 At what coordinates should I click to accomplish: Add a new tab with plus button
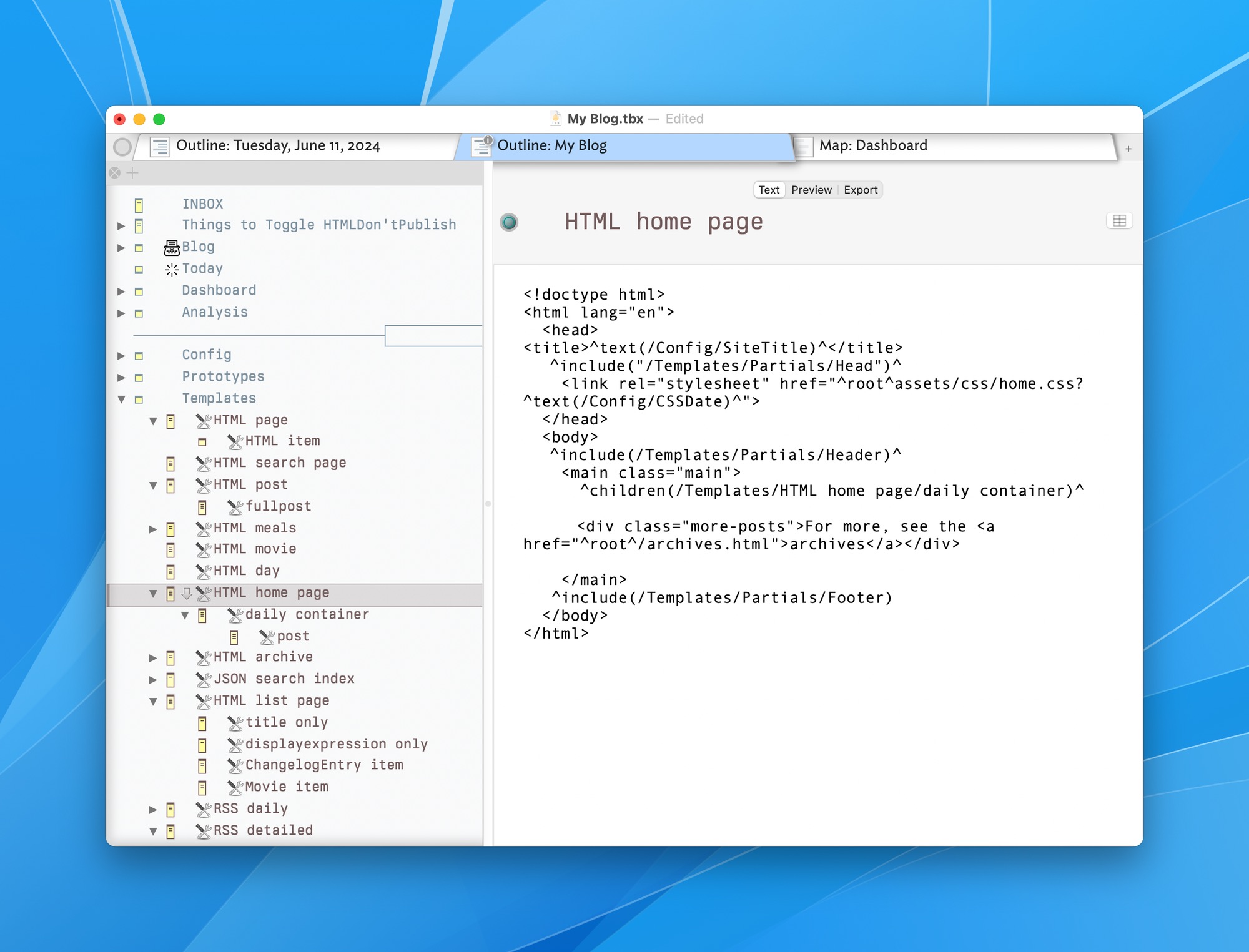click(1128, 149)
